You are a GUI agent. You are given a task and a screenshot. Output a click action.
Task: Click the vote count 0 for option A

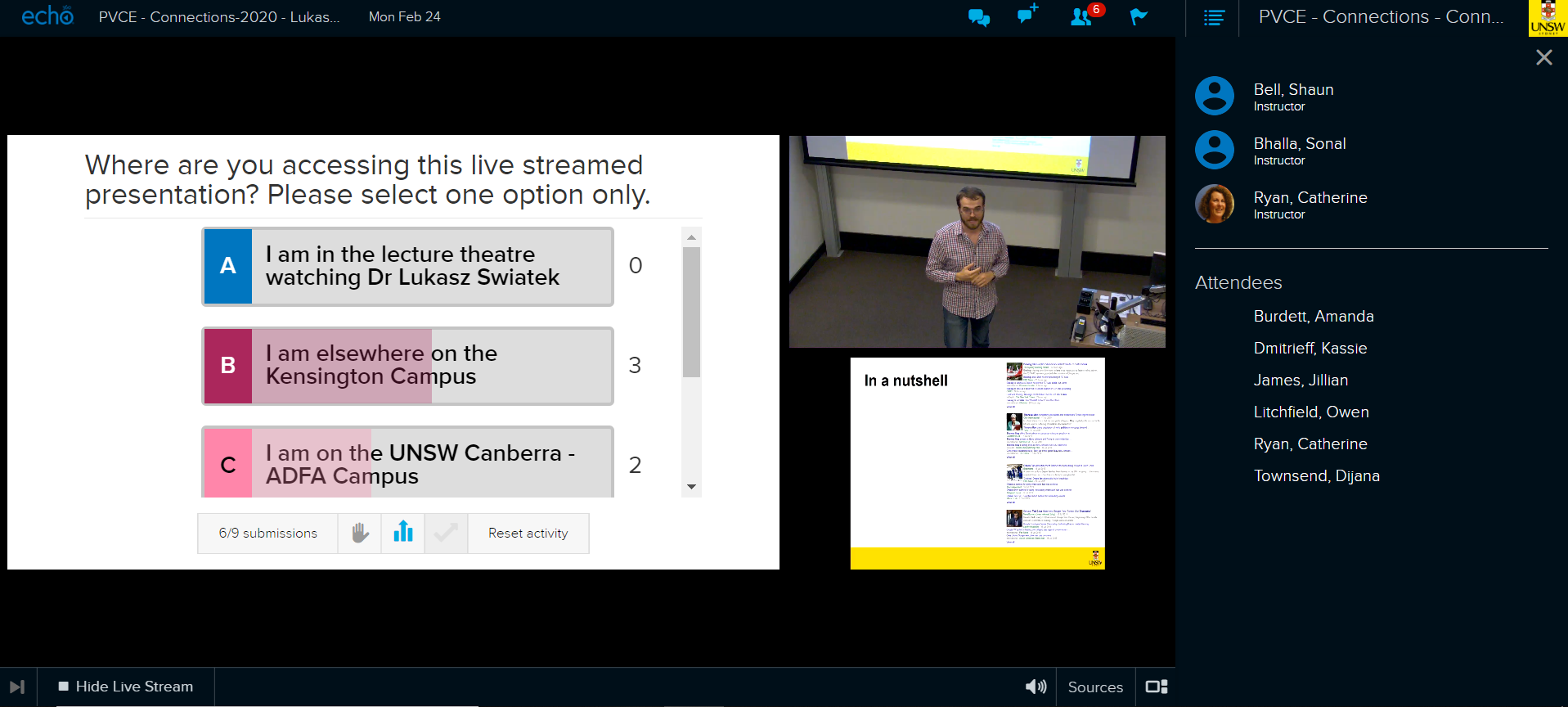pyautogui.click(x=636, y=266)
